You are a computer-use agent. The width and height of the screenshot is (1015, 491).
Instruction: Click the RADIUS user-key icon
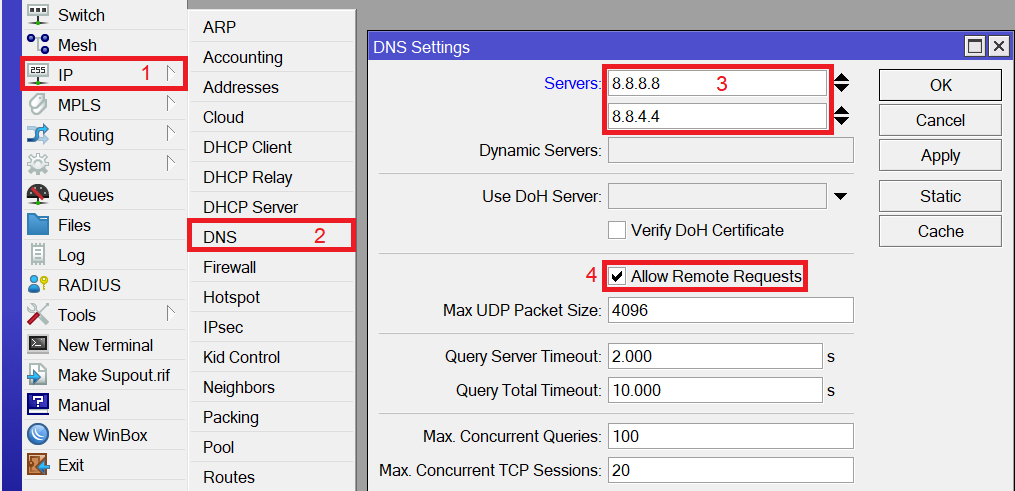[x=38, y=284]
